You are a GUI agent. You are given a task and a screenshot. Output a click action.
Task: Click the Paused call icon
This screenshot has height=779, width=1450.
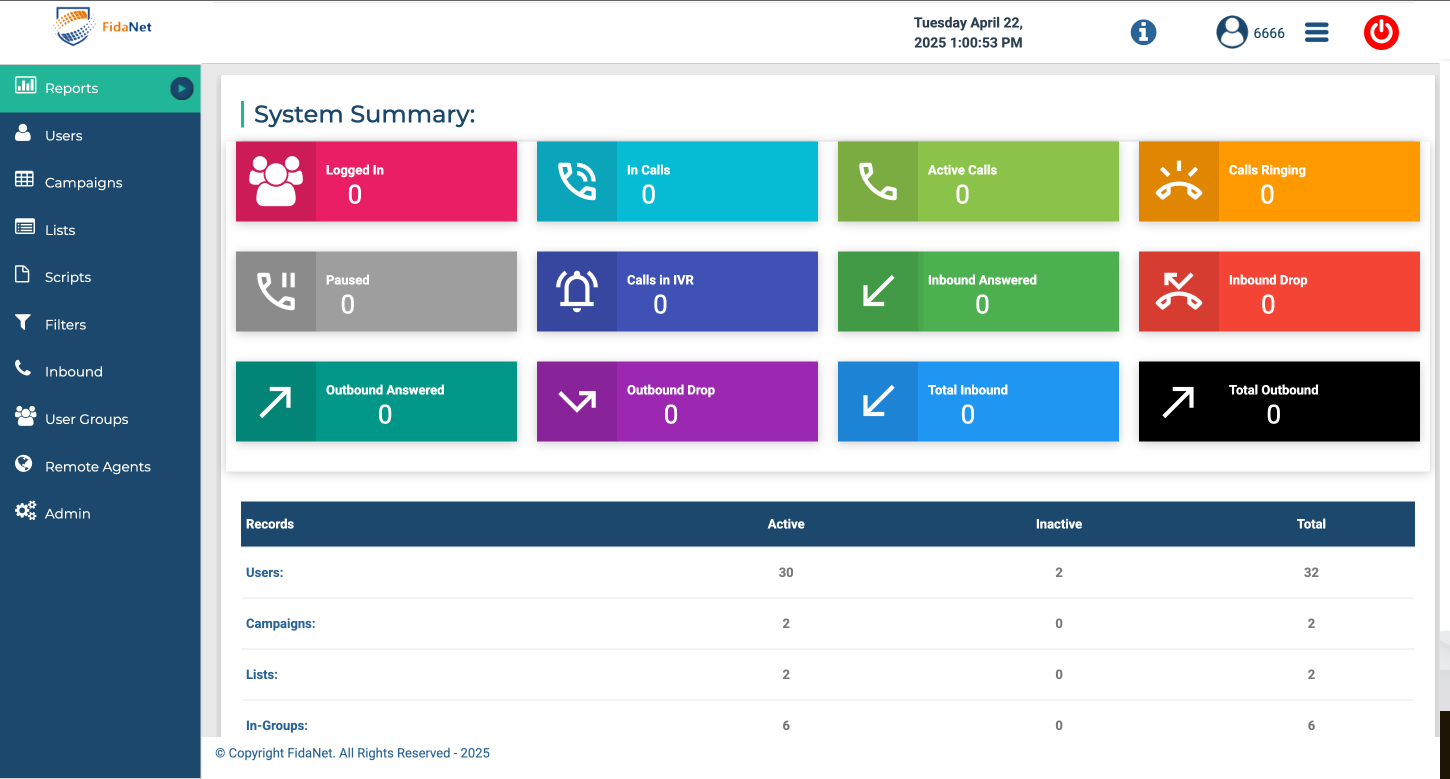[276, 291]
